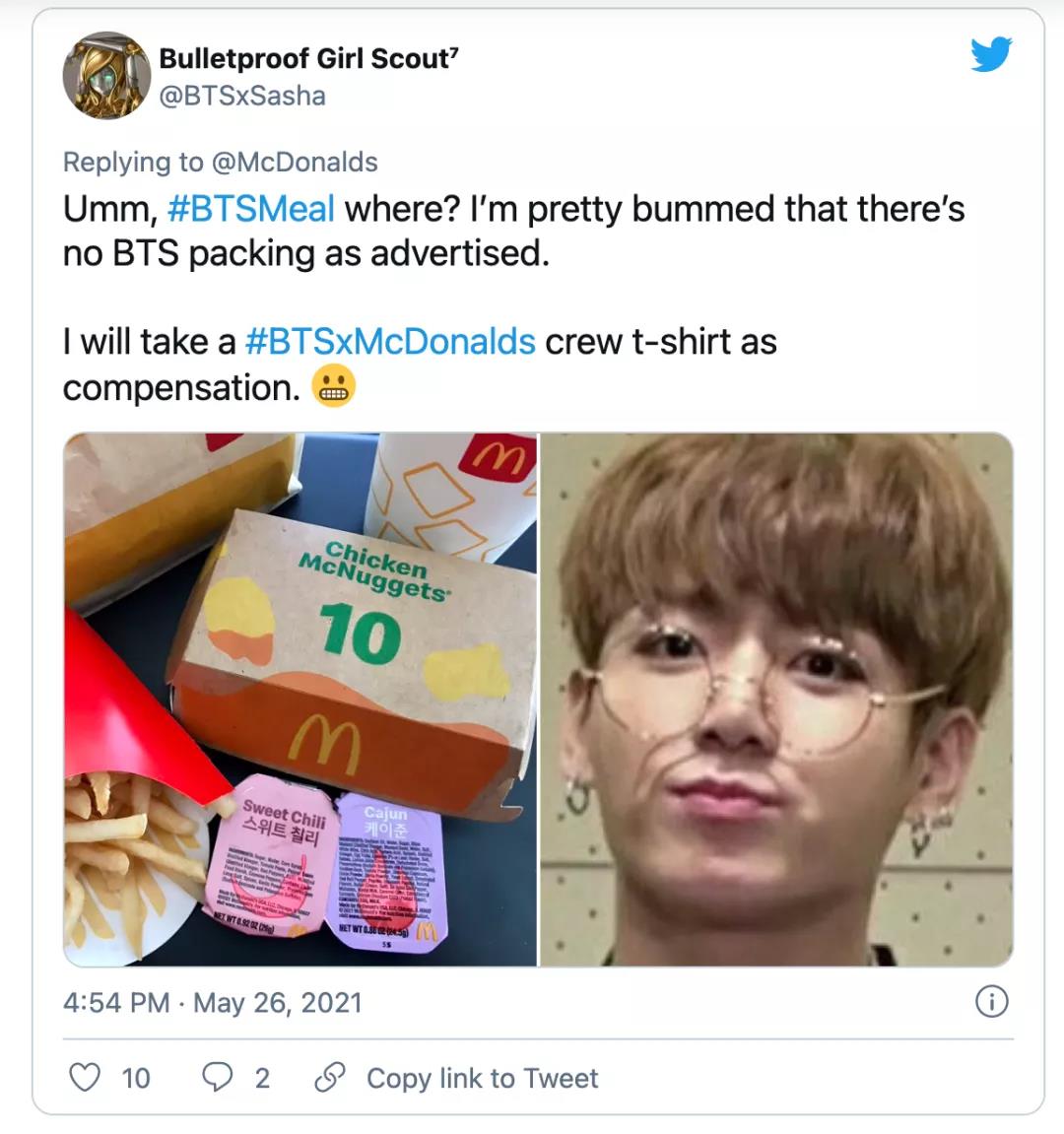Screen dimensions: 1064x1134
Task: Open the #BTSMeal hashtag
Action: coord(251,209)
